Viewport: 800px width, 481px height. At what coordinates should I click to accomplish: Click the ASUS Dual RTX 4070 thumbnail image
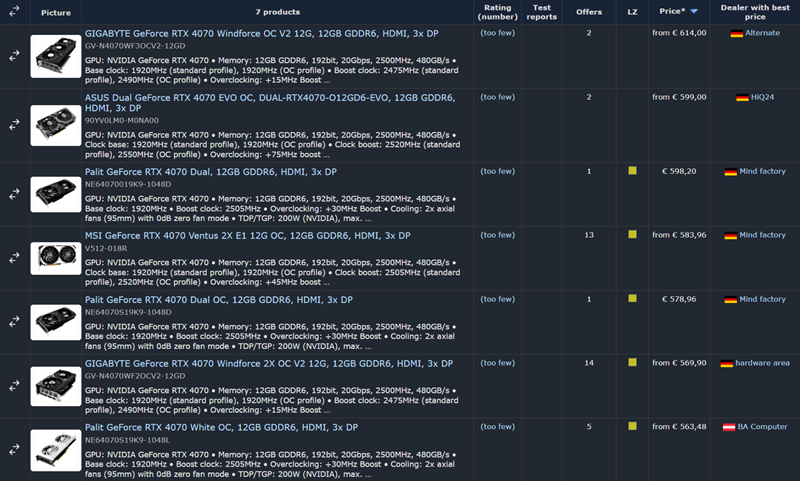pos(56,123)
